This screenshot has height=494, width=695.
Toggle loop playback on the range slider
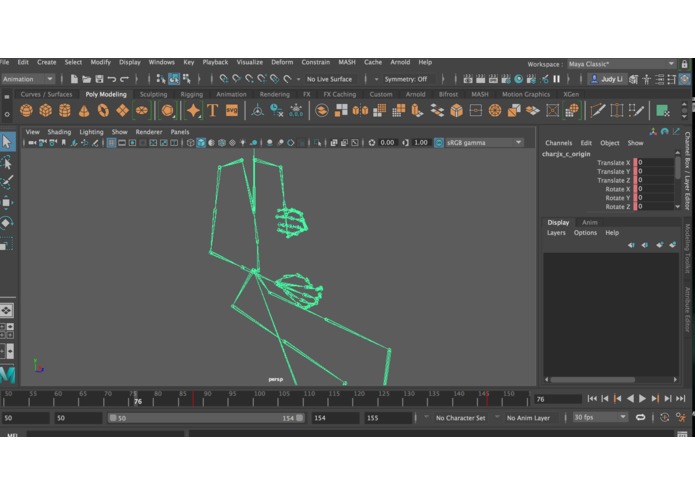[x=640, y=417]
